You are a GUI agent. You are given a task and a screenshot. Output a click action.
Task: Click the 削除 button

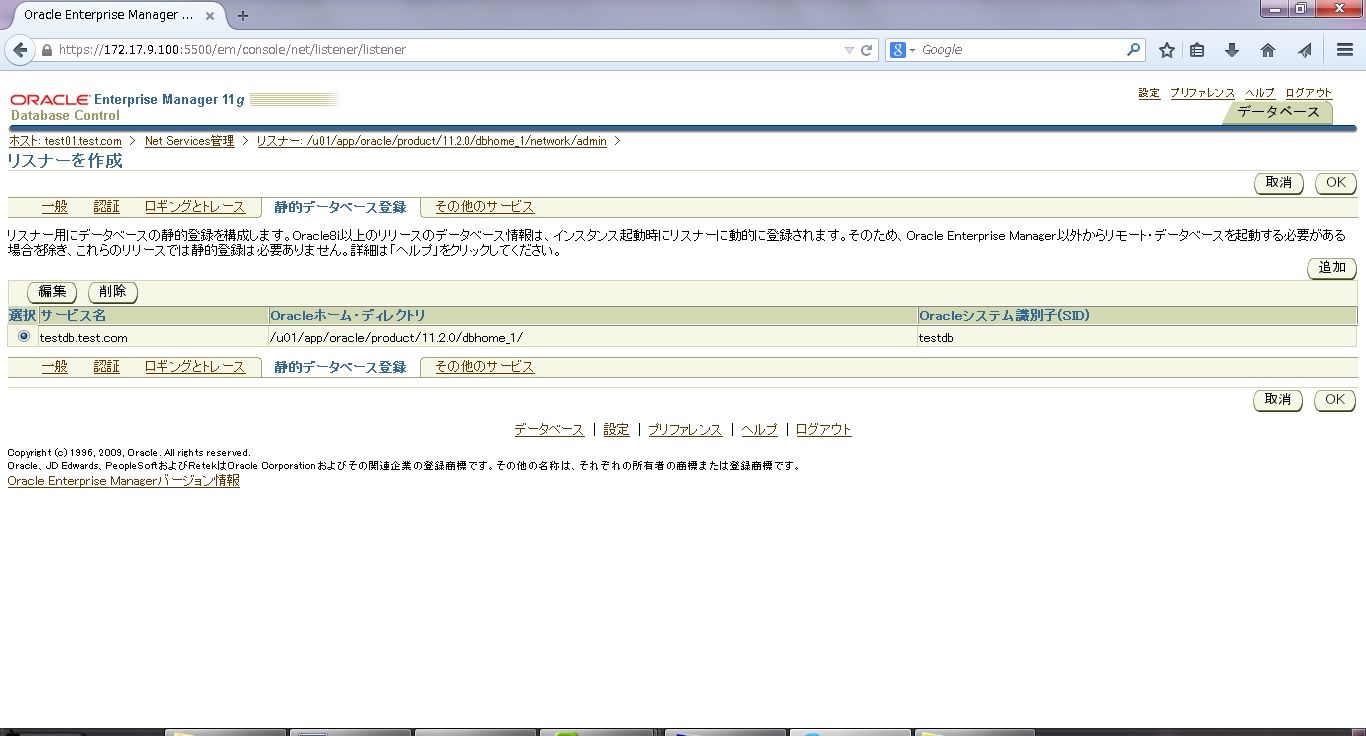[113, 292]
